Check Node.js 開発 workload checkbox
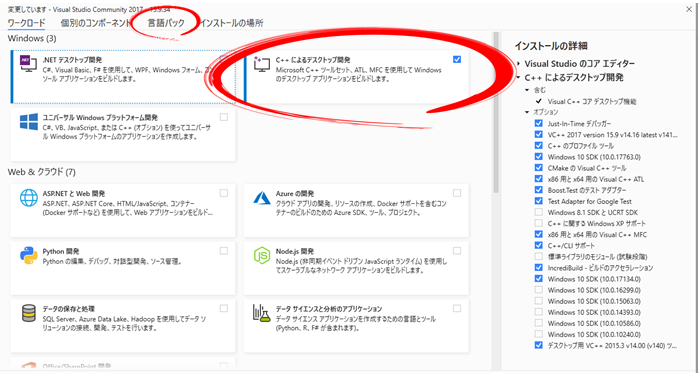The width and height of the screenshot is (698, 373). click(x=457, y=251)
